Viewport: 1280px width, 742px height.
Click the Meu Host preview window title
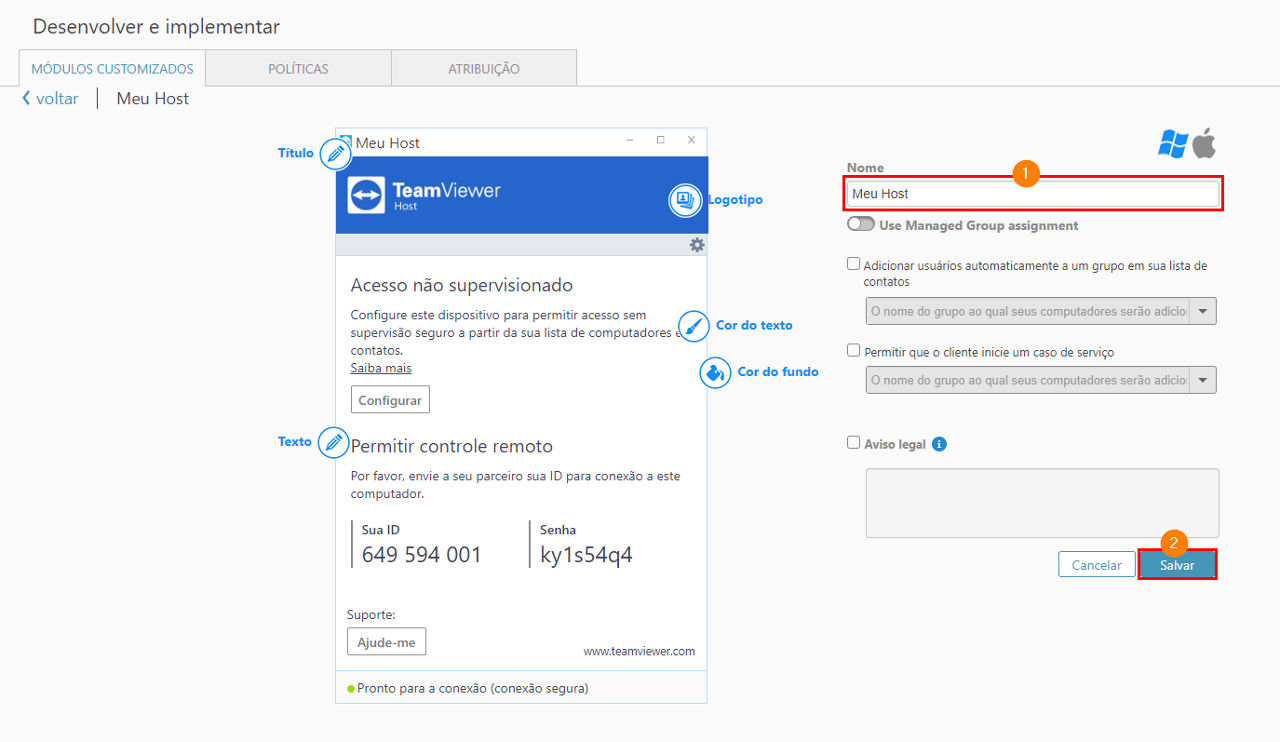388,143
